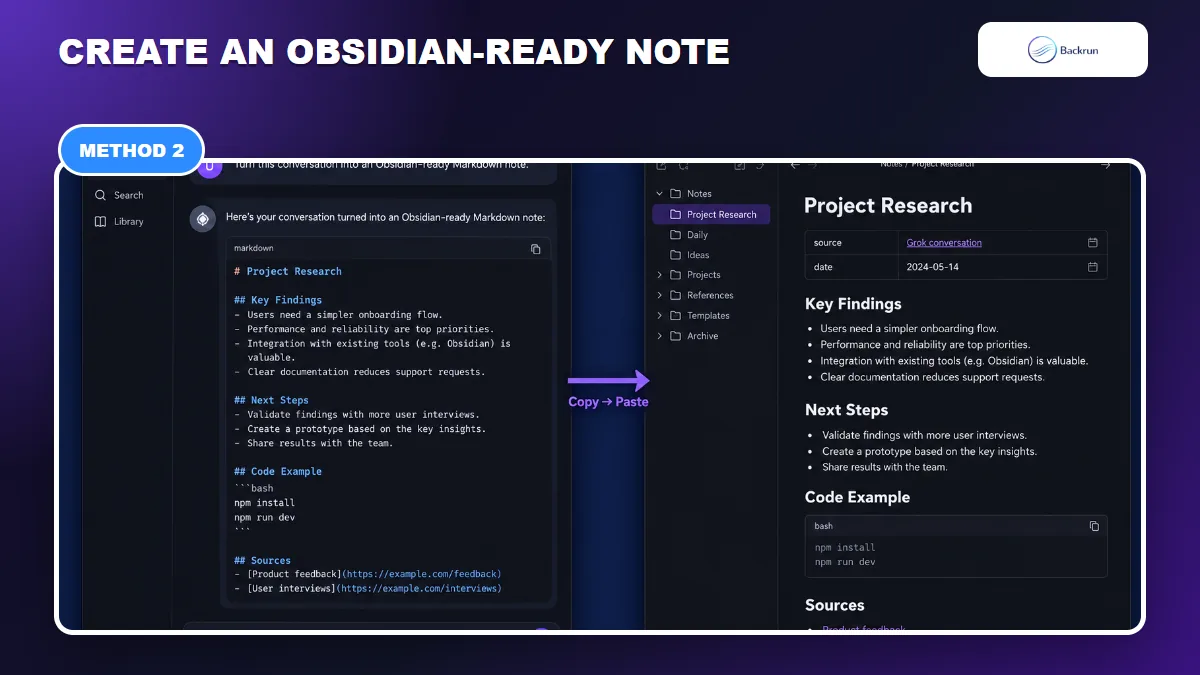Copy the bash code block in Obsidian

[x=1094, y=526]
